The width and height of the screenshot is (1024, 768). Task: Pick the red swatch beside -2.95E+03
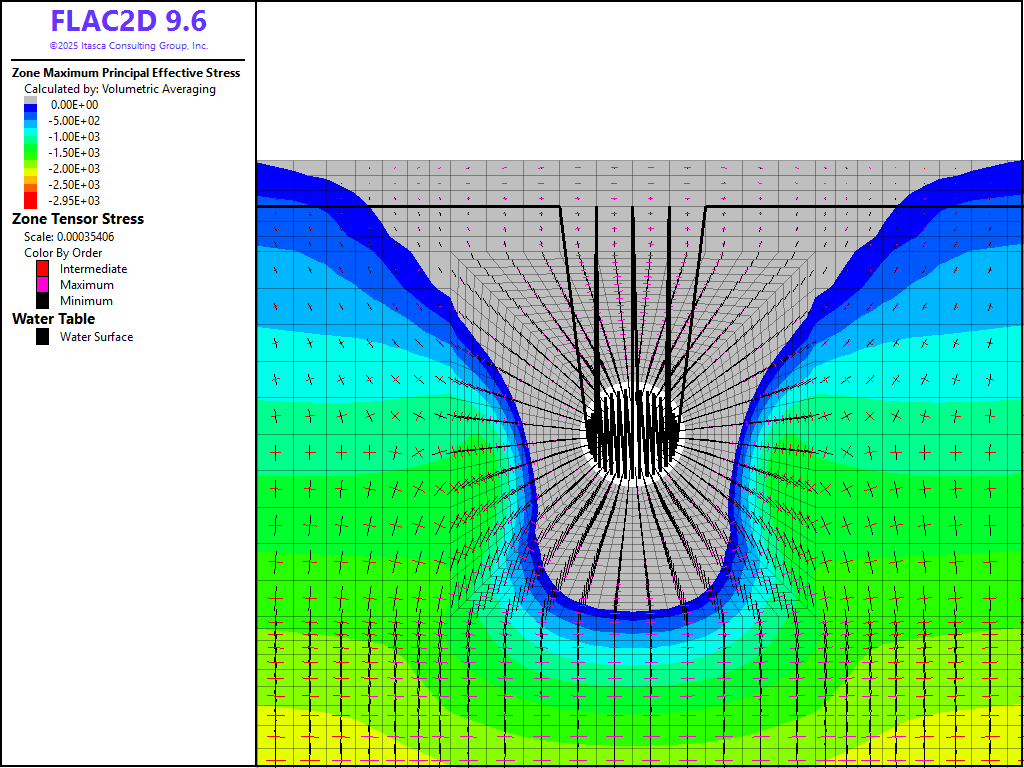tap(30, 201)
